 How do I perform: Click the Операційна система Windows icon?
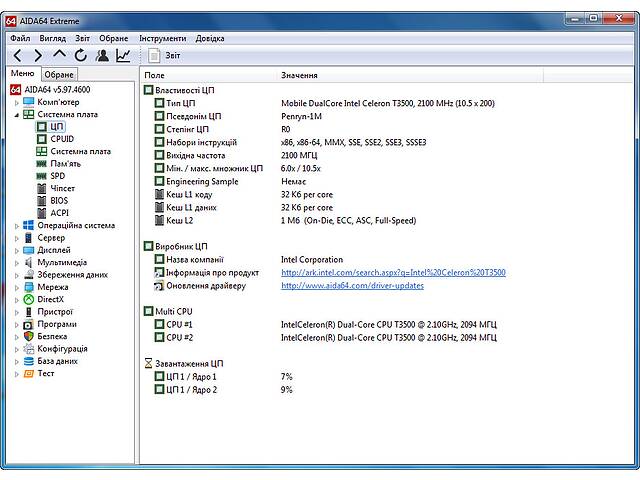(x=29, y=225)
